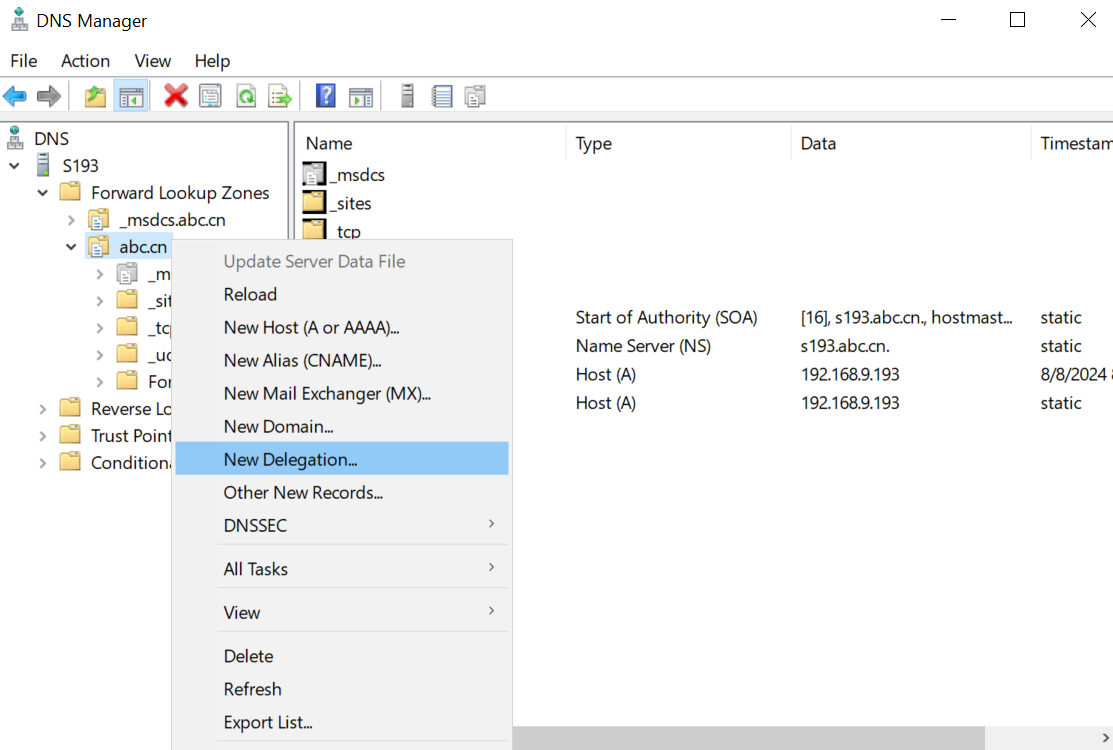The width and height of the screenshot is (1113, 750).
Task: Click Refresh in context menu
Action: click(x=341, y=688)
